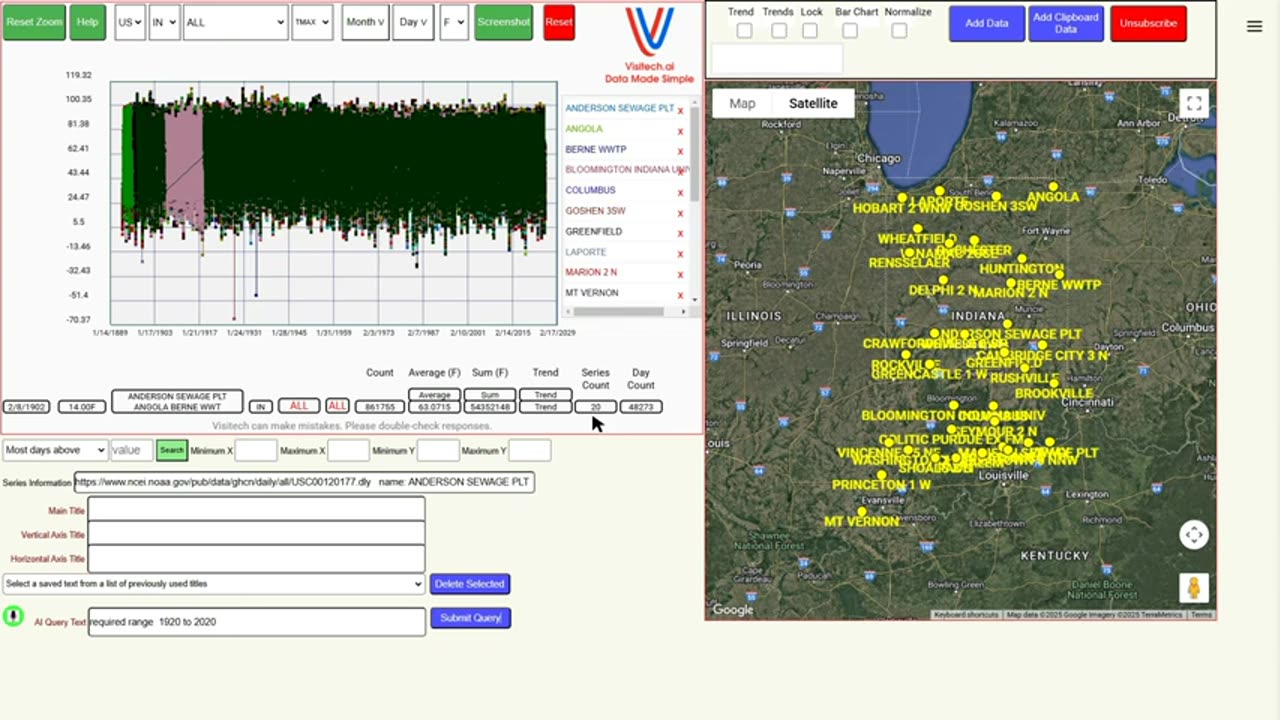Click the green Search button
Screen dimensions: 1280x720
click(x=172, y=451)
